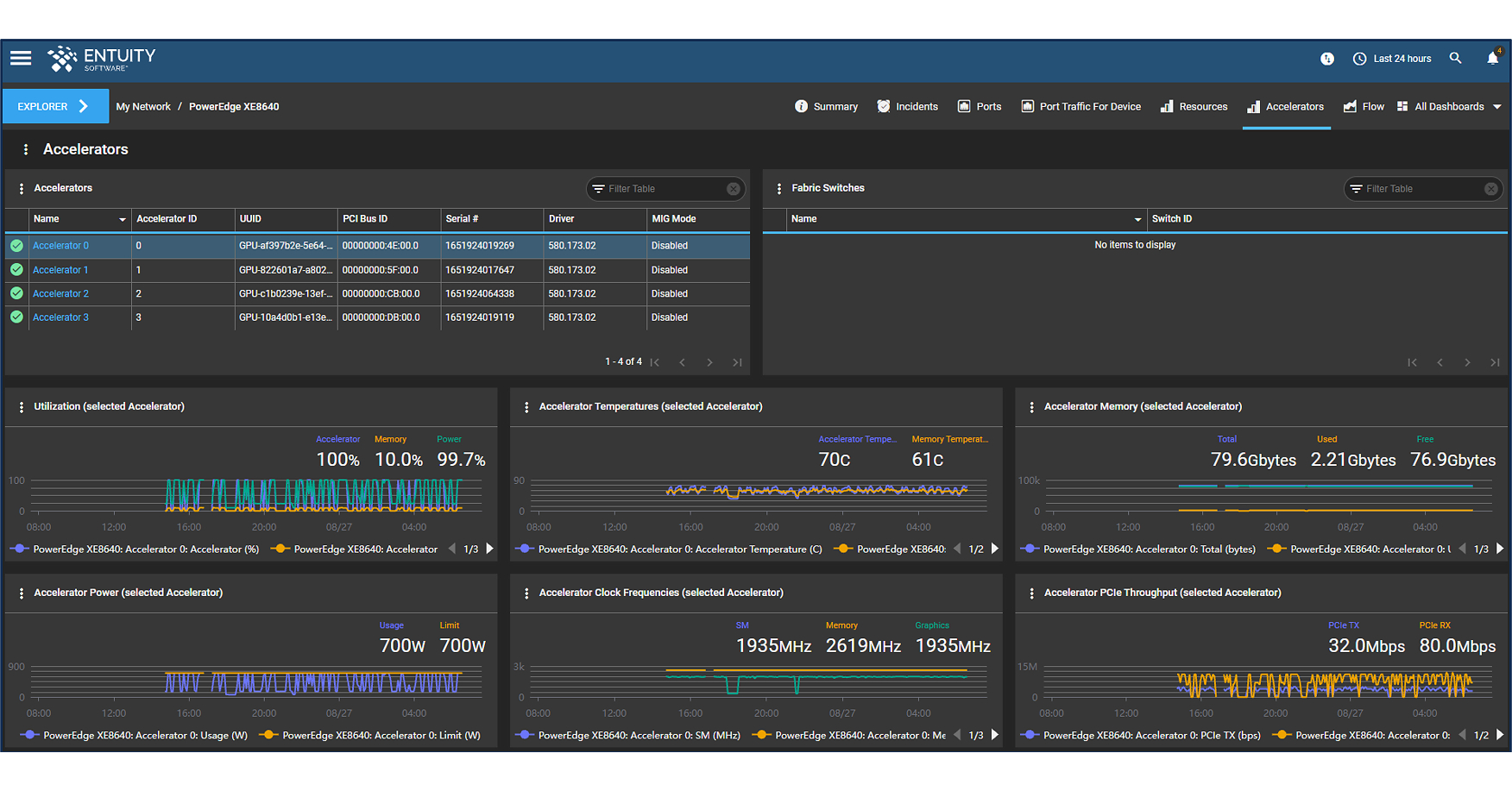Sort Accelerators table by Name arrow
1512x791 pixels.
pos(122,219)
